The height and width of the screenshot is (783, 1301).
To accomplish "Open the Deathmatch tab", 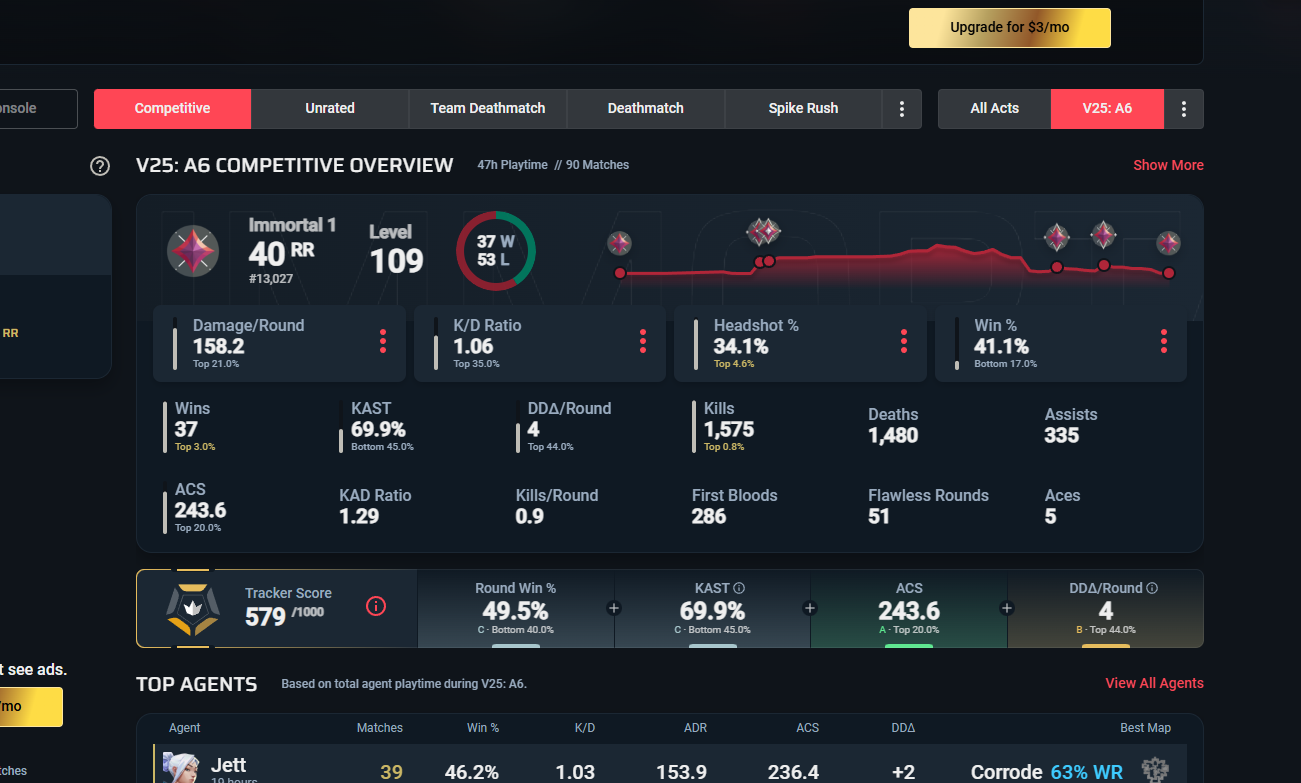I will click(x=646, y=109).
